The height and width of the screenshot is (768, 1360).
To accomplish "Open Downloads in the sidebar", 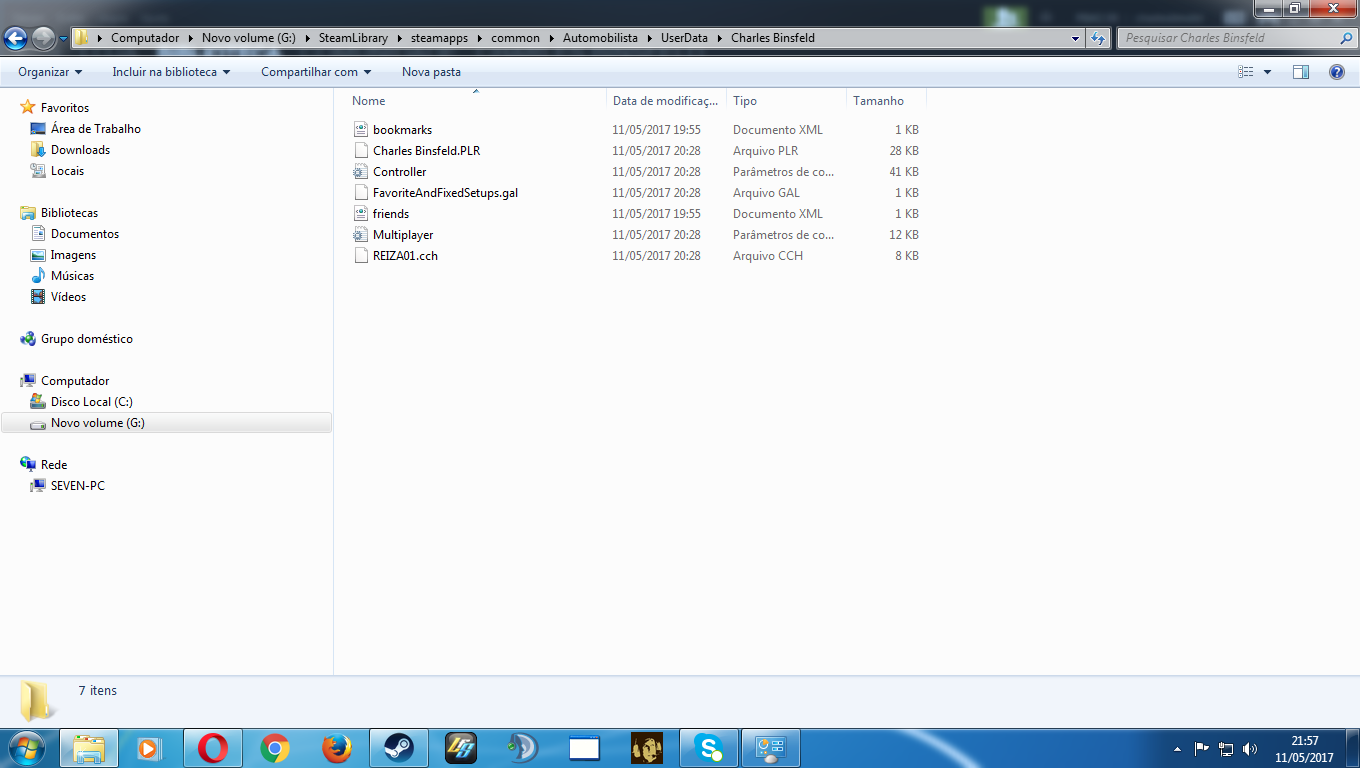I will pos(80,150).
